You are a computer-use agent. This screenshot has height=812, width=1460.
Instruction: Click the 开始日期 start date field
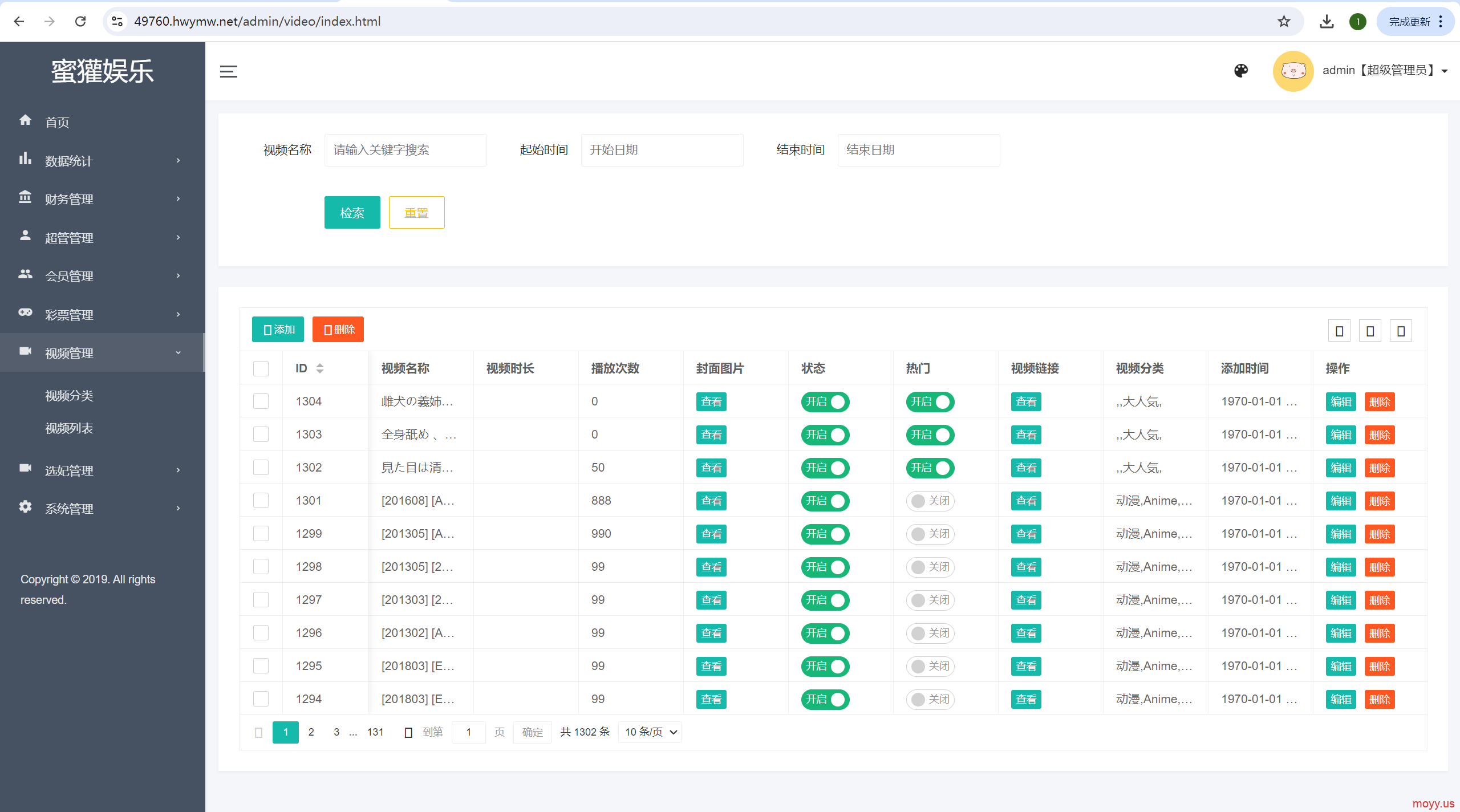pos(662,150)
